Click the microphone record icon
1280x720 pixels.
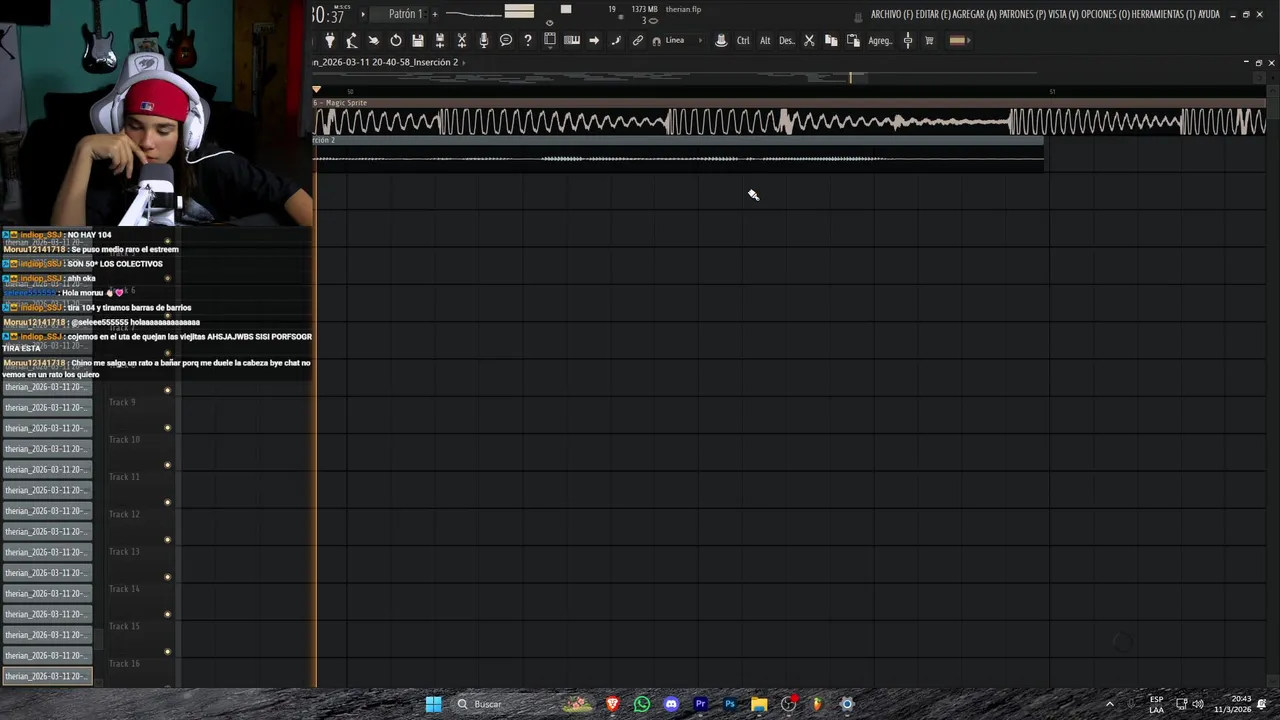tap(484, 40)
